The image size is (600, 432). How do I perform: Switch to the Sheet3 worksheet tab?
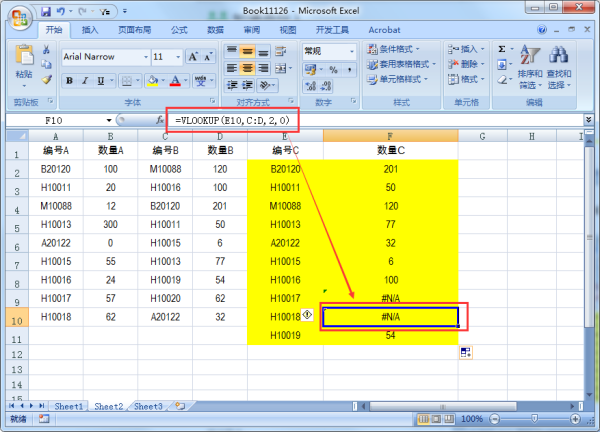[x=148, y=406]
